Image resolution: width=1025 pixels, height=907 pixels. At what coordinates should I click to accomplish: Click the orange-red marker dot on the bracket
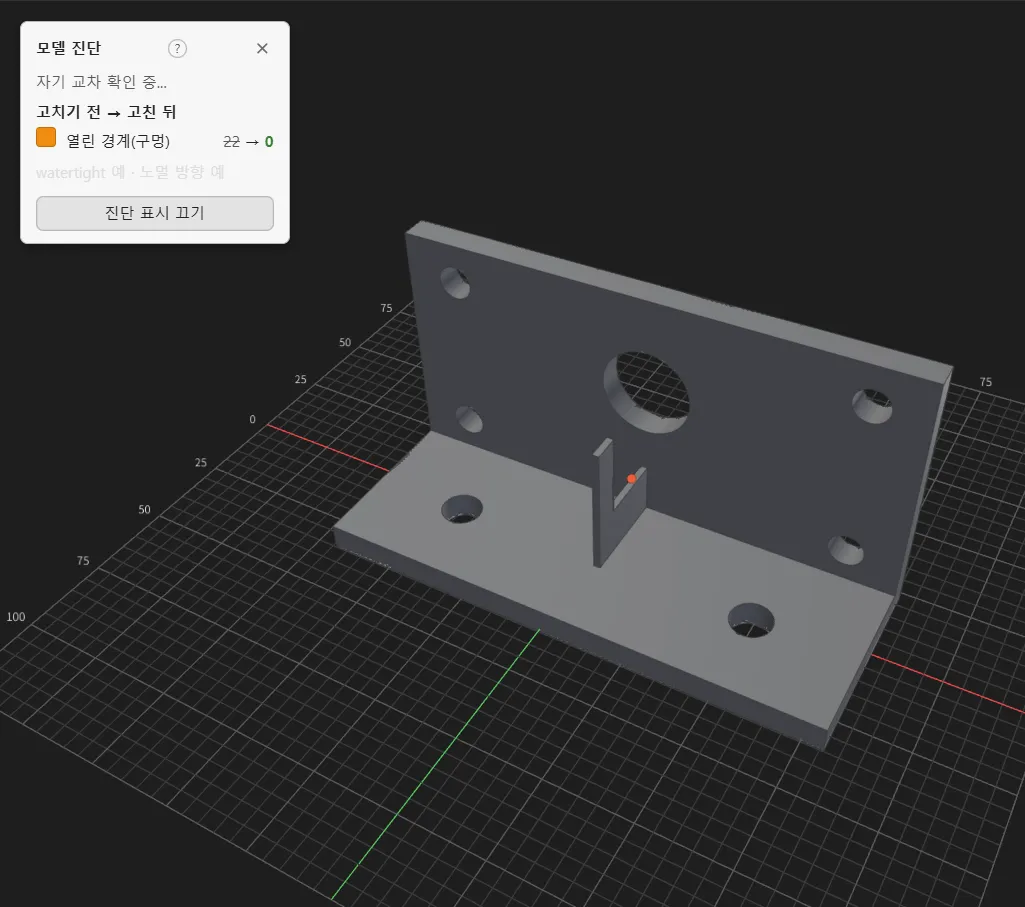click(631, 479)
